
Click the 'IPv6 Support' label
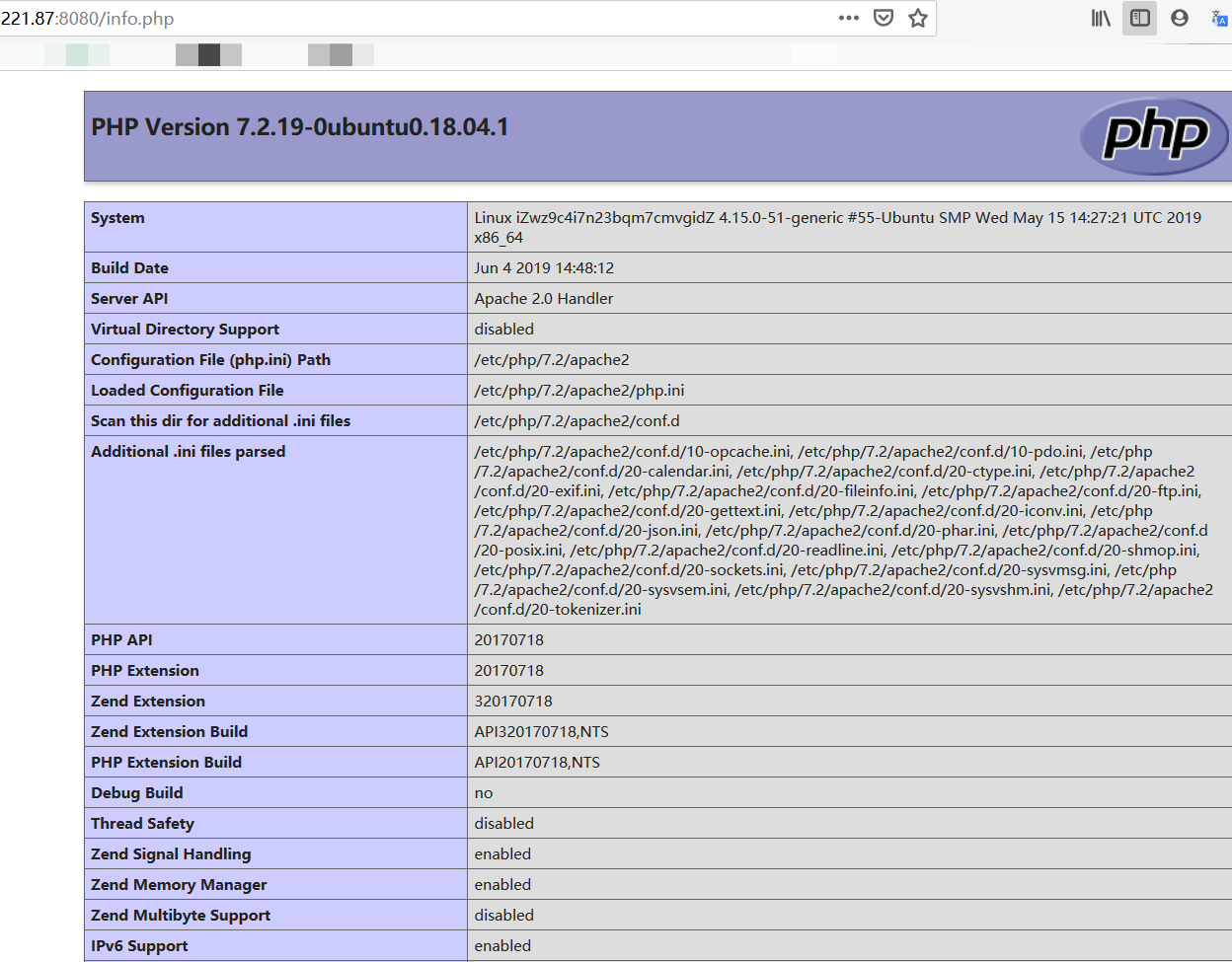139,946
